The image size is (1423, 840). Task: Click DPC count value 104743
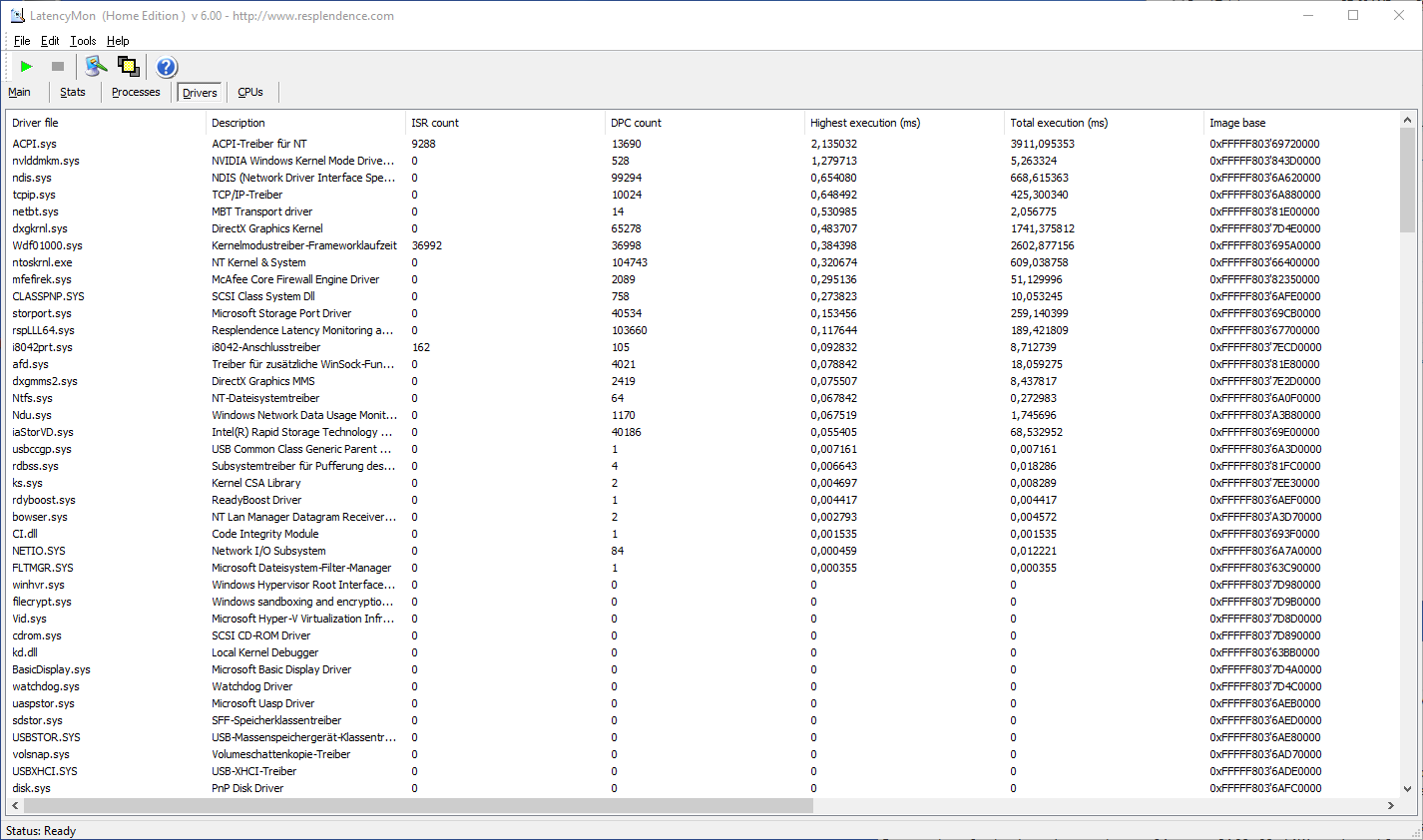pos(630,262)
